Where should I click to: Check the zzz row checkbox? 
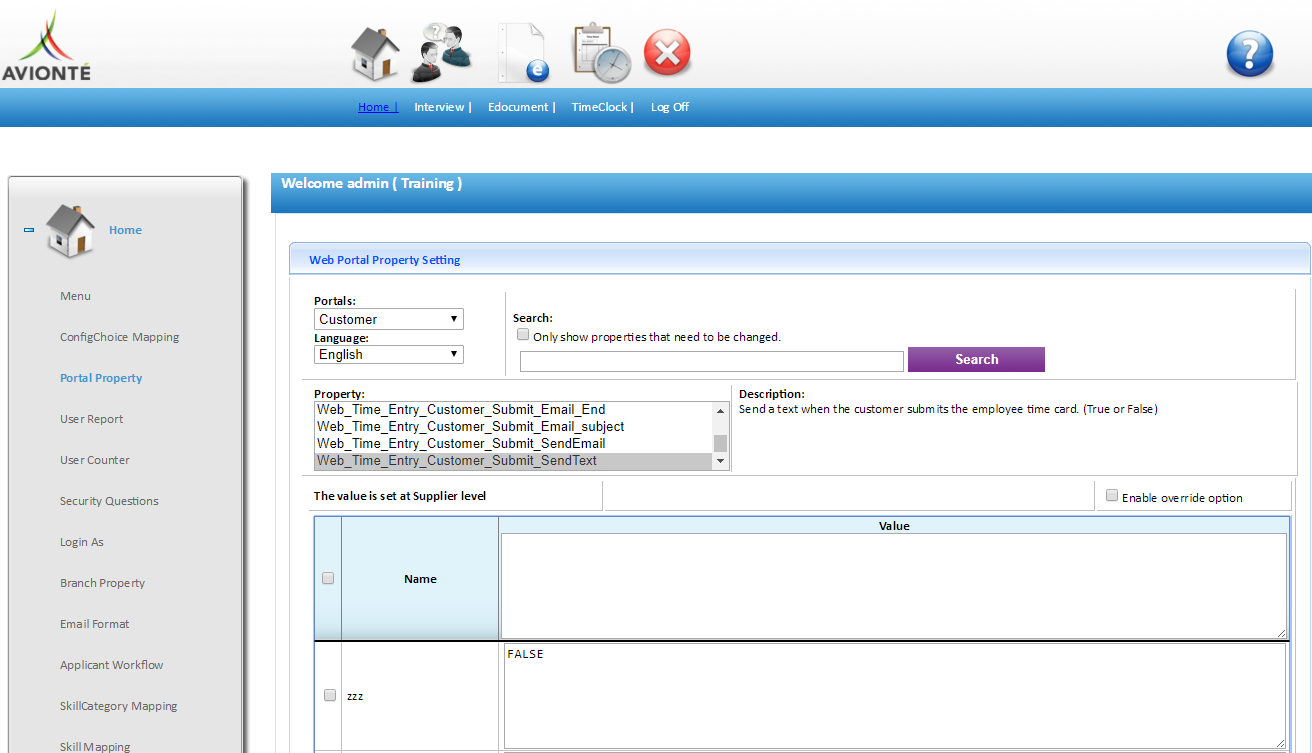pyautogui.click(x=330, y=695)
